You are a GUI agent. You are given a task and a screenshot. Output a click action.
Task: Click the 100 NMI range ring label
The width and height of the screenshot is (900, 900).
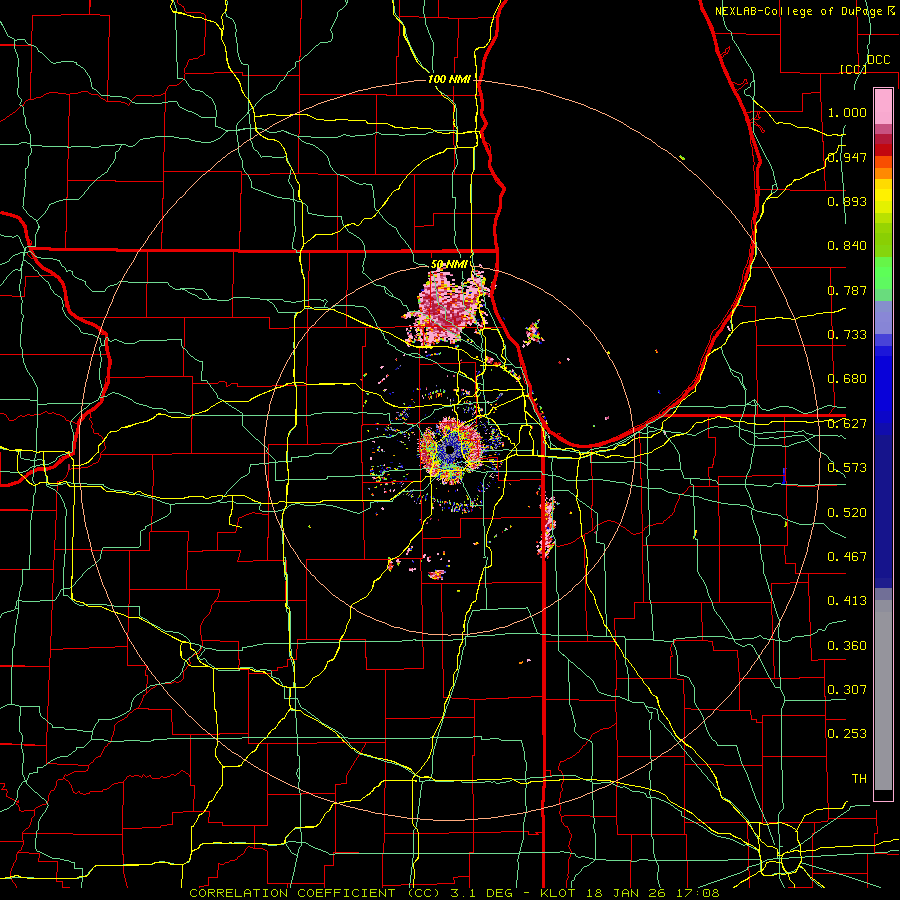pyautogui.click(x=449, y=79)
